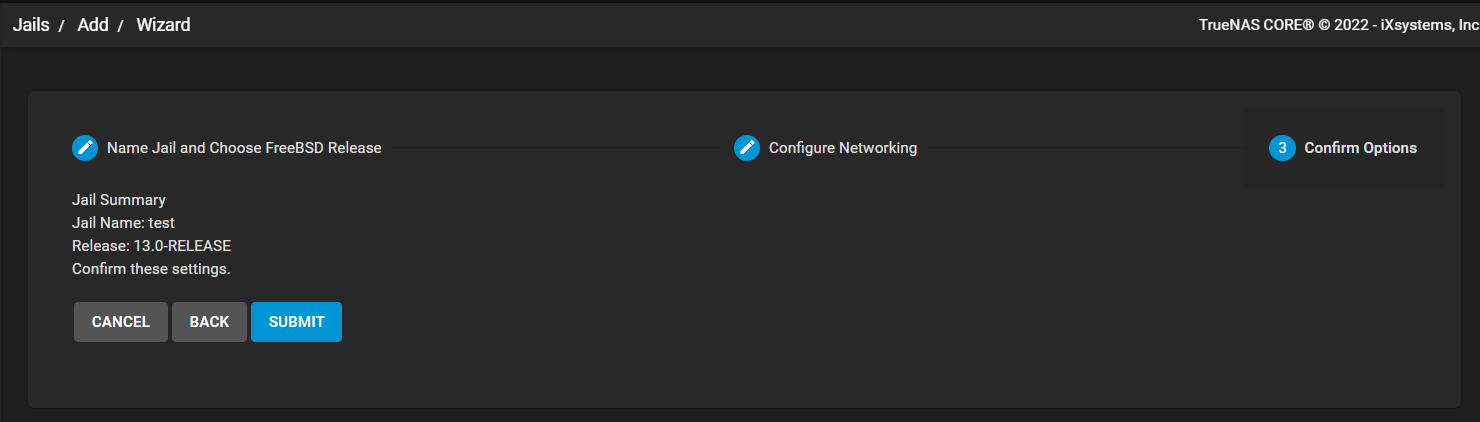Click the pencil icon beside Configure Networking
The image size is (1480, 422).
(747, 148)
